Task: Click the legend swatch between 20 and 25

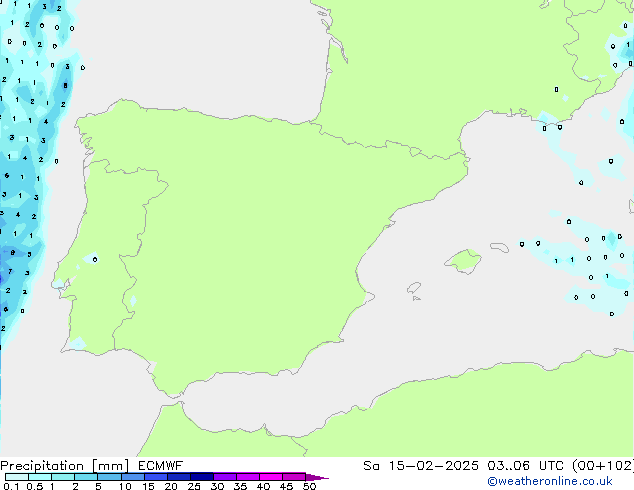Action: pos(179,477)
